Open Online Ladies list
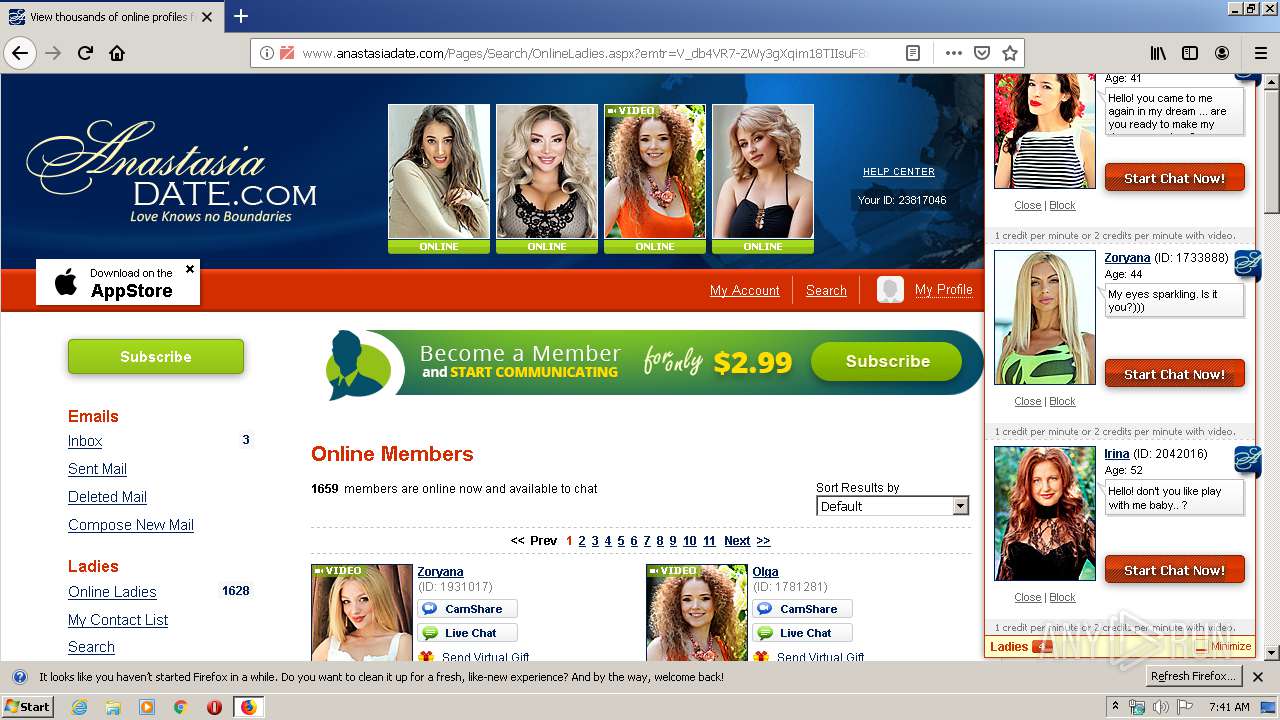Screen dimensions: 1280x720 pos(112,592)
